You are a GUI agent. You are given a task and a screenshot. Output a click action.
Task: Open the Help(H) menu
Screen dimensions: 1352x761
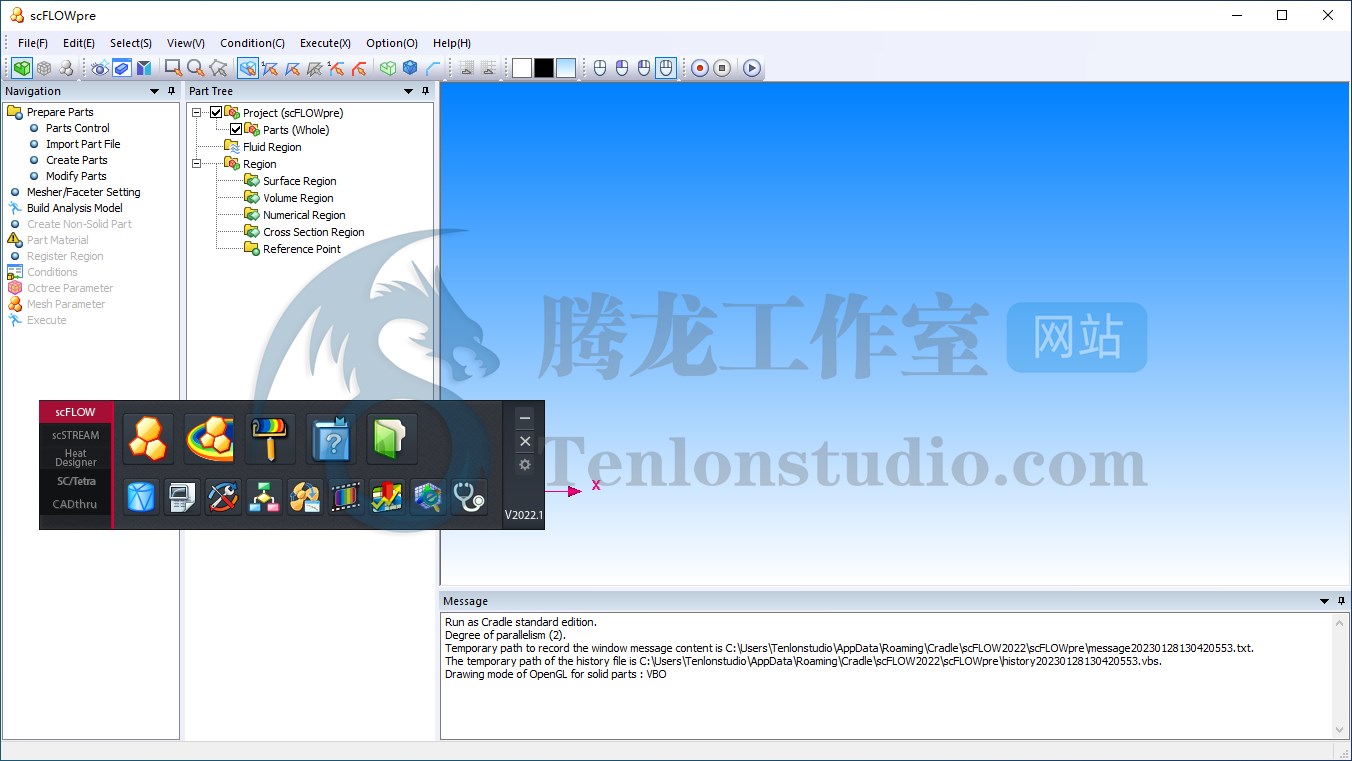click(x=452, y=43)
